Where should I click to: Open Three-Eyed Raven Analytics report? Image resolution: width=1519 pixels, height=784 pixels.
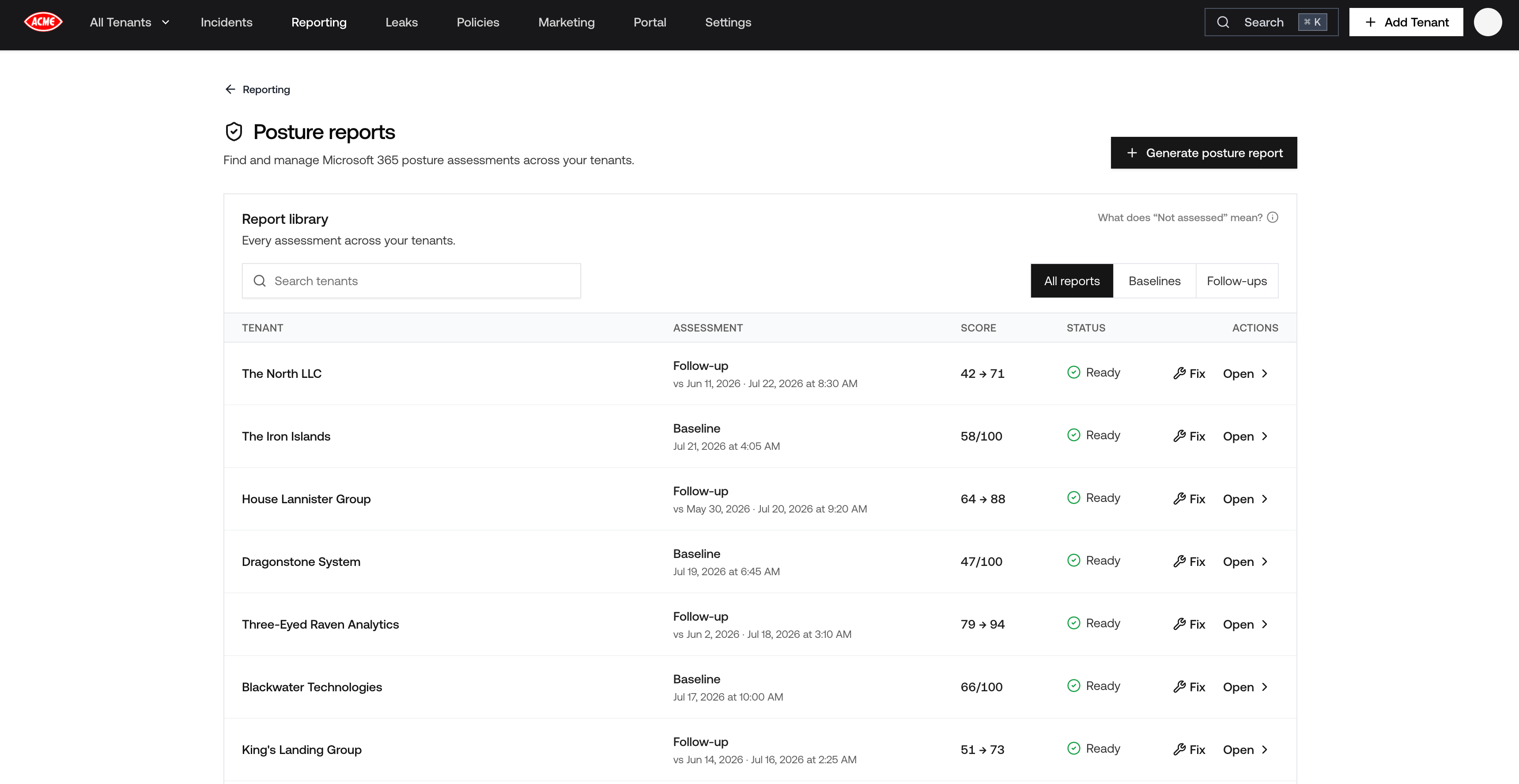click(x=1245, y=624)
